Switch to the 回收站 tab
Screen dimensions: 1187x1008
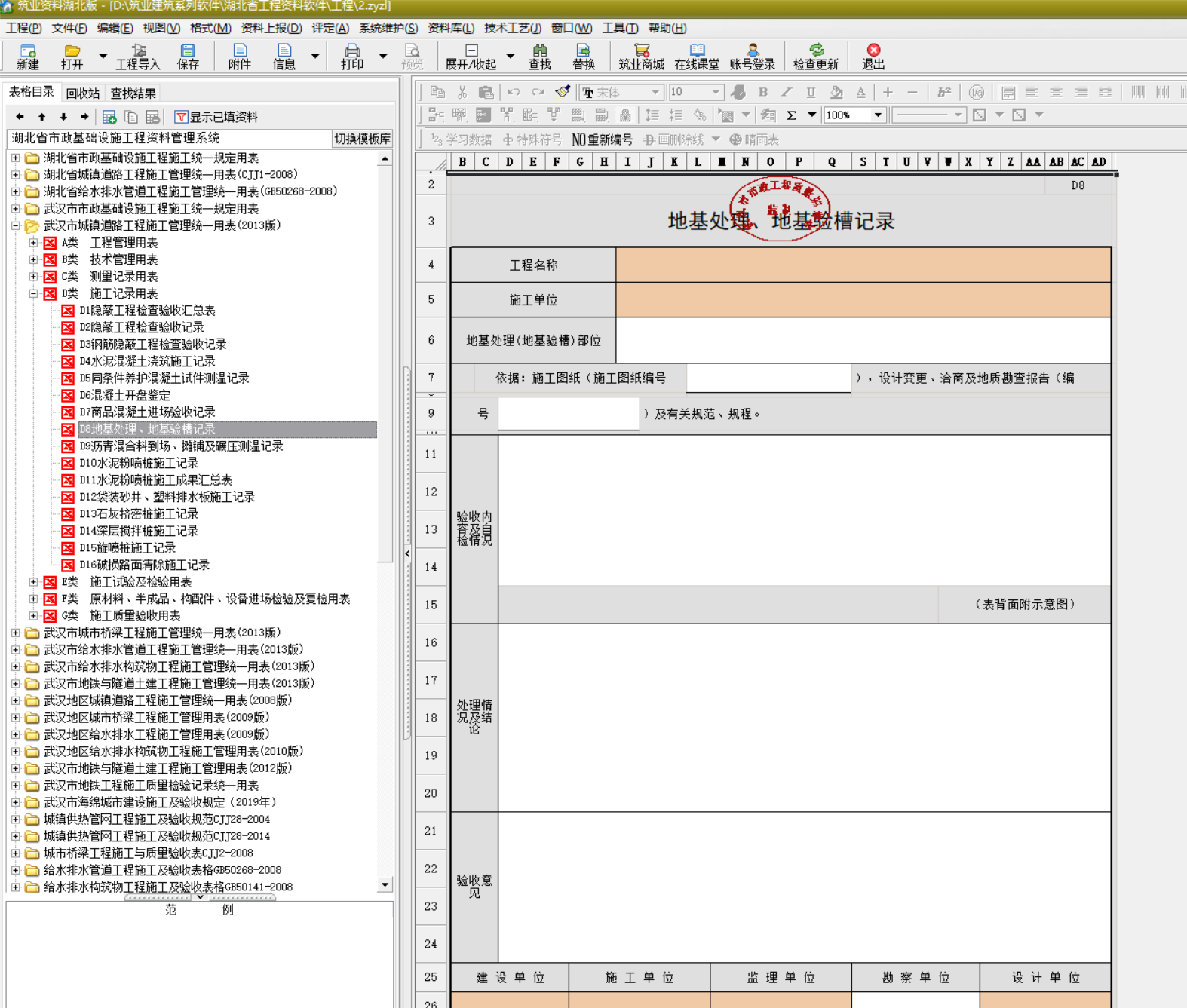[83, 93]
